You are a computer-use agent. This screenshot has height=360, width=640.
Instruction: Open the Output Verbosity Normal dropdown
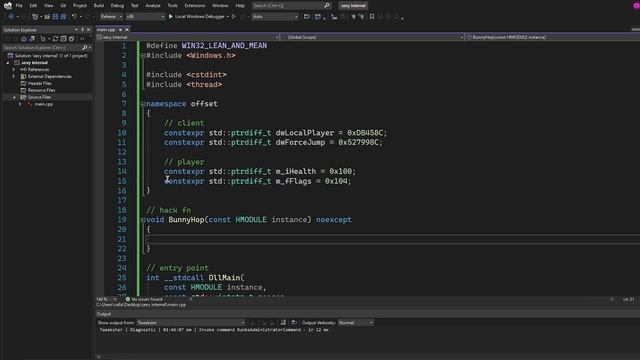tap(356, 323)
